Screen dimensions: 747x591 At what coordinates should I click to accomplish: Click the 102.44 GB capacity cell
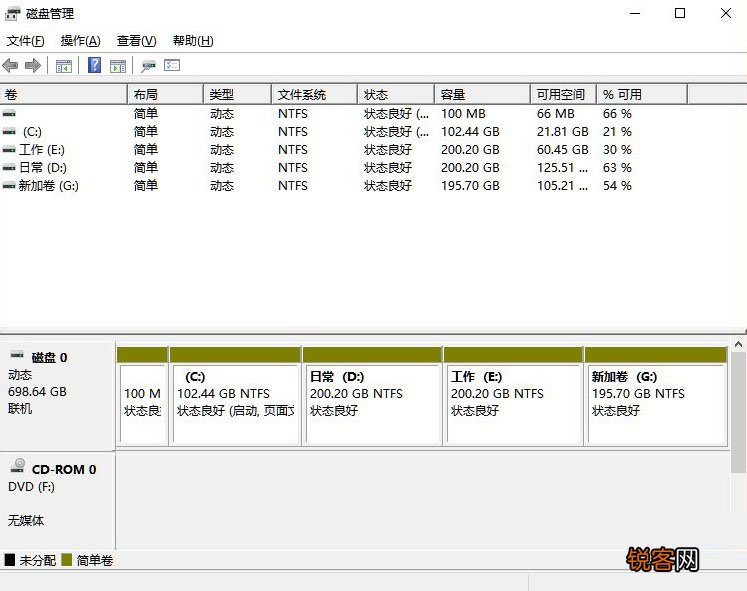click(x=470, y=132)
